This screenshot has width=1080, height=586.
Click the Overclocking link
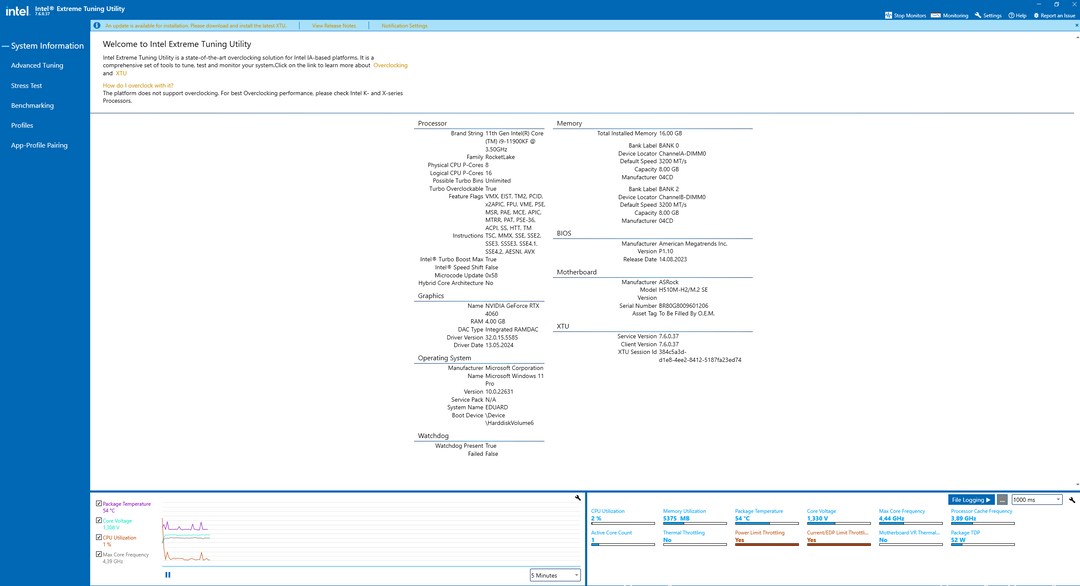pyautogui.click(x=390, y=65)
